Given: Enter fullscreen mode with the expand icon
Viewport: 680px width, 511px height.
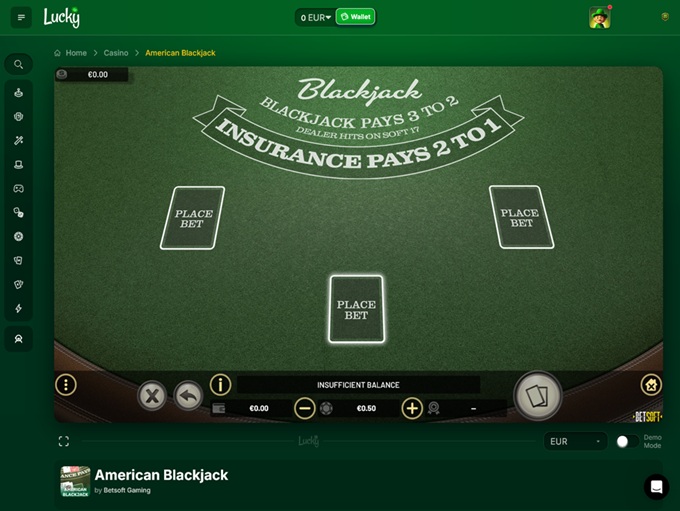Looking at the screenshot, I should [x=64, y=441].
